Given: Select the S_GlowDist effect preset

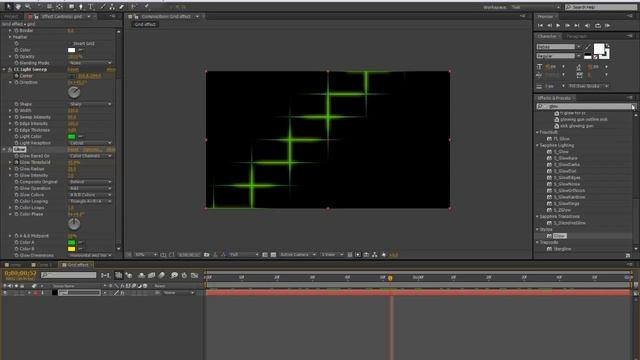Looking at the screenshot, I should (565, 171).
